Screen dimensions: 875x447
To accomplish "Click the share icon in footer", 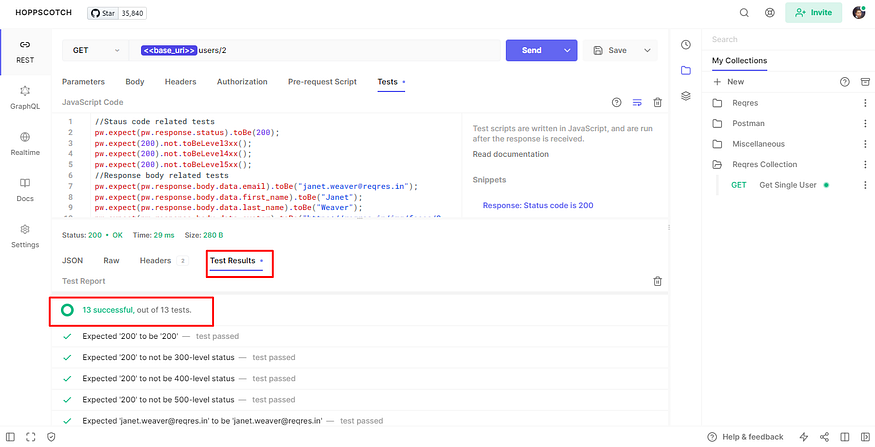I will [x=824, y=437].
